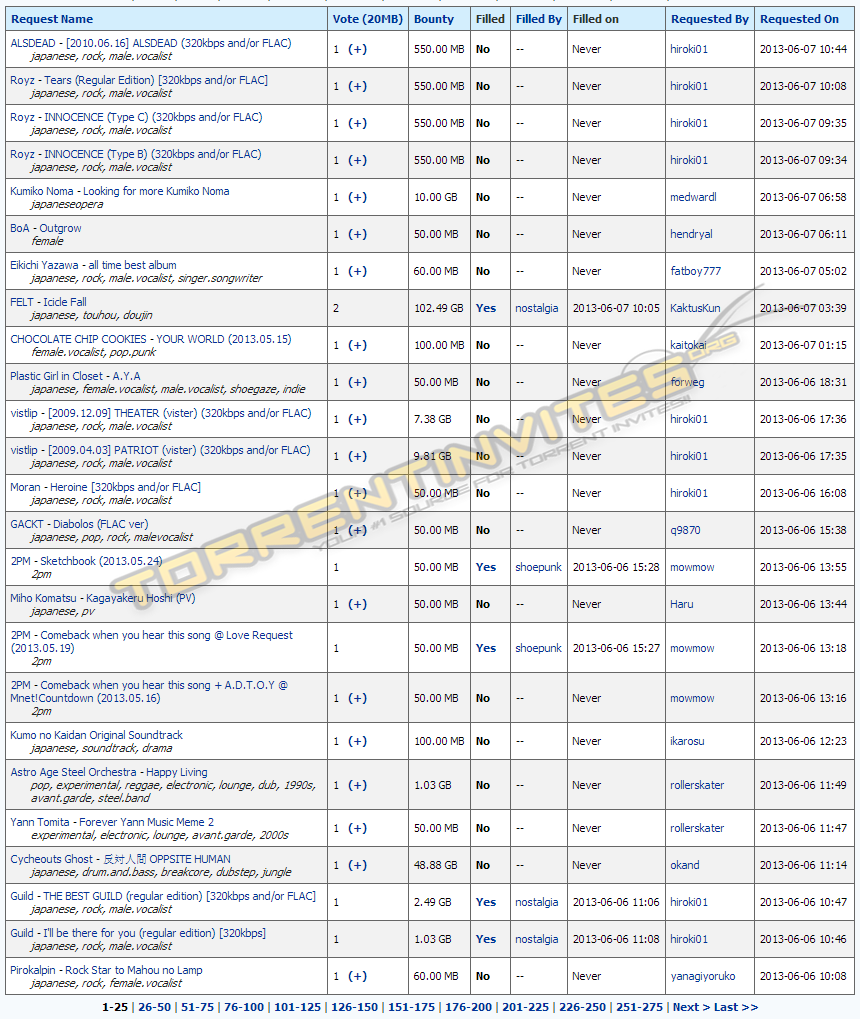Screen dimensions: 860x1019
Task: Open Astro Age Steel Orchestra - Happy Living request
Action: (x=109, y=773)
